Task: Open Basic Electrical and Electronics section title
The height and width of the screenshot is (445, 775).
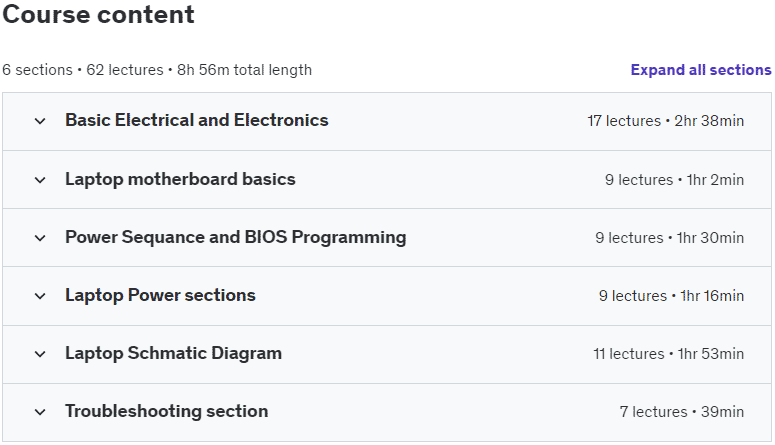Action: (x=197, y=120)
